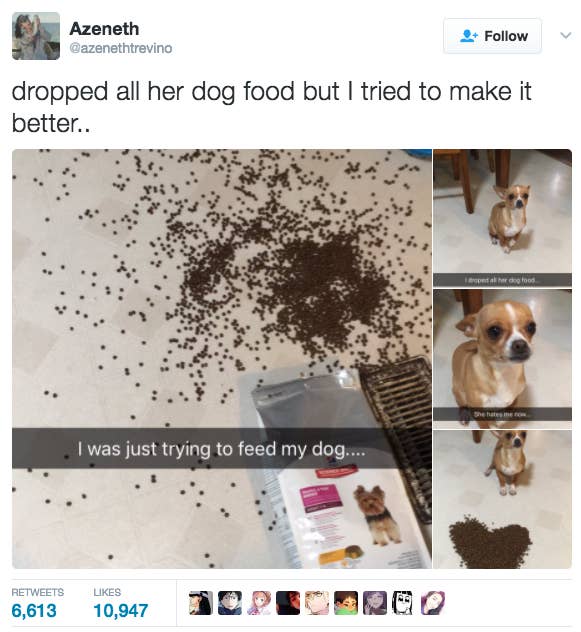The width and height of the screenshot is (581, 632).
Task: Open Azeneth's profile avatar
Action: click(x=36, y=36)
